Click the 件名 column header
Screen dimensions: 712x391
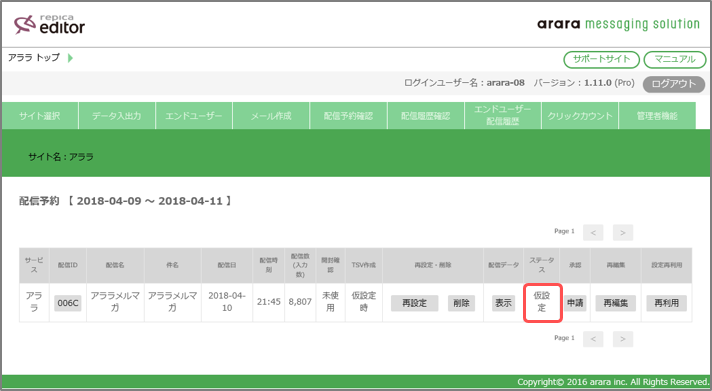(x=173, y=265)
